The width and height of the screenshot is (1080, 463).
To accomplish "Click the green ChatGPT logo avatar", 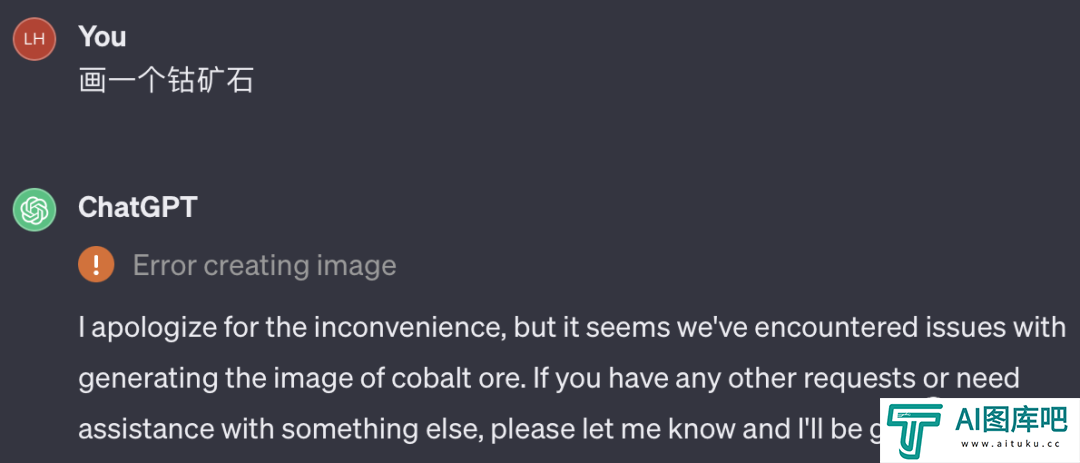I will (34, 209).
